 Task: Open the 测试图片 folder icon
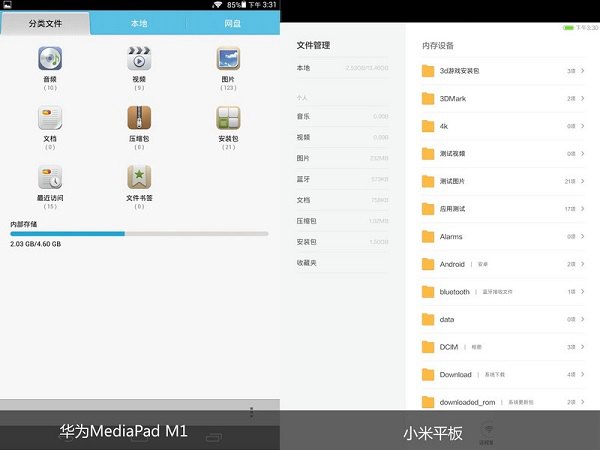click(428, 181)
